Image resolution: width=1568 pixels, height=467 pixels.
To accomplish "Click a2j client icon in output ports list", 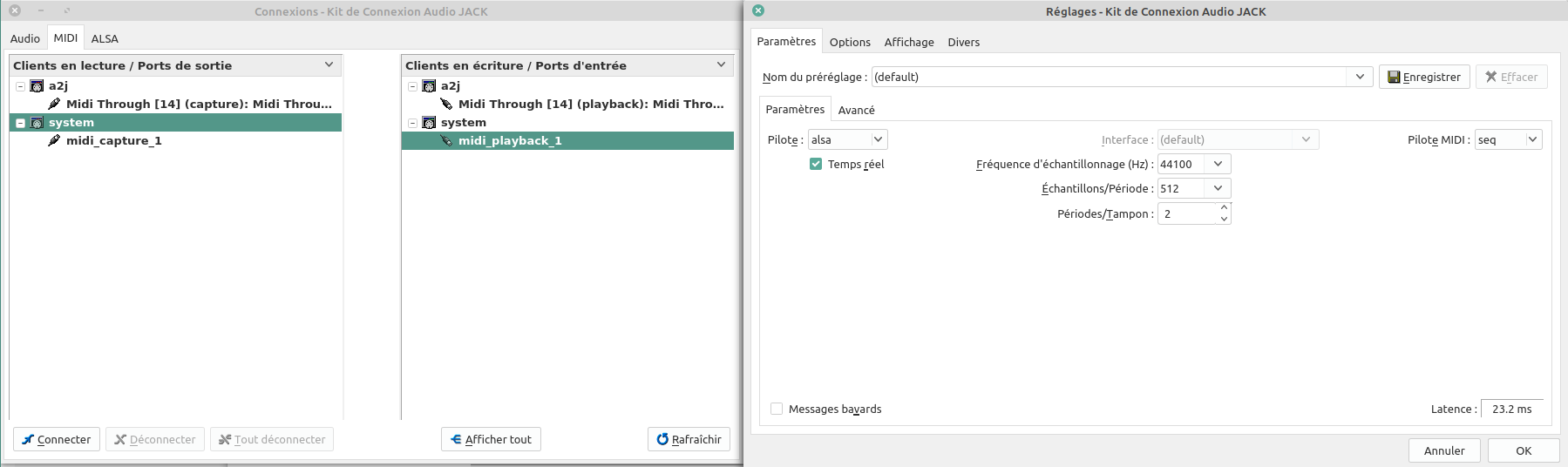I will (x=37, y=86).
